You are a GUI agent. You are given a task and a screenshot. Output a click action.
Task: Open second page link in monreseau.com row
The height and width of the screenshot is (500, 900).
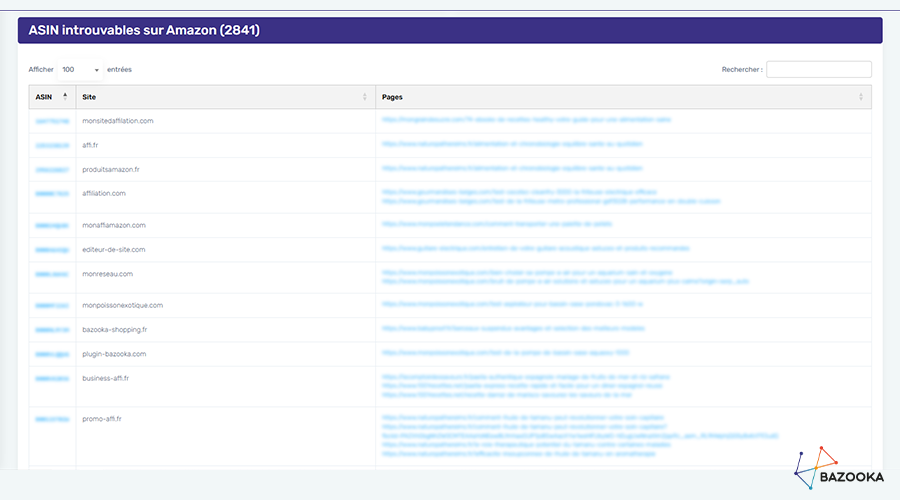click(x=565, y=282)
